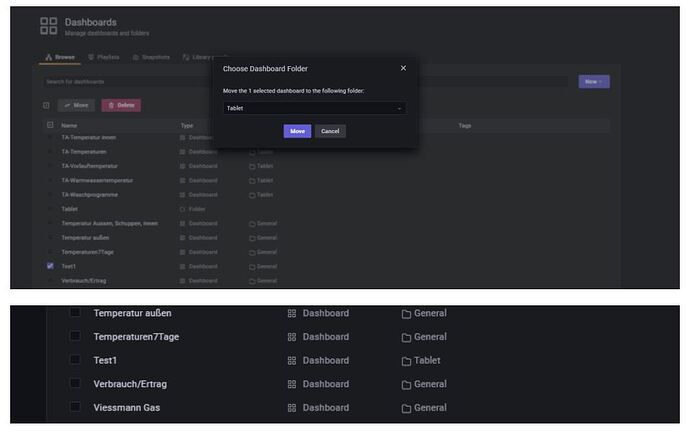Viewport: 690px width, 441px height.
Task: Toggle the select-all checkbox in the Name header
Action: (50, 125)
